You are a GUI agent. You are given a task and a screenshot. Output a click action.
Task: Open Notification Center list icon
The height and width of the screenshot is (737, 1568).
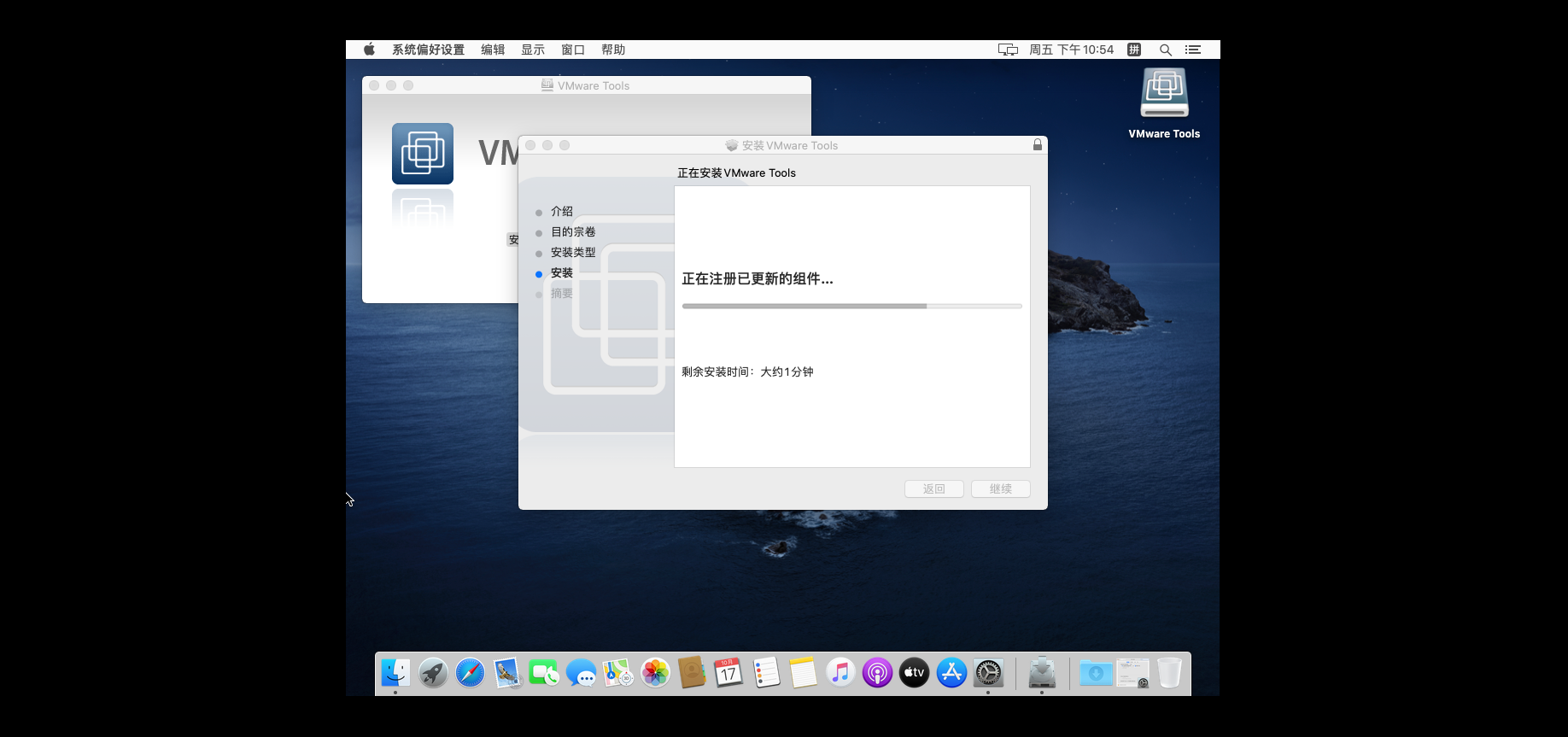(1193, 50)
